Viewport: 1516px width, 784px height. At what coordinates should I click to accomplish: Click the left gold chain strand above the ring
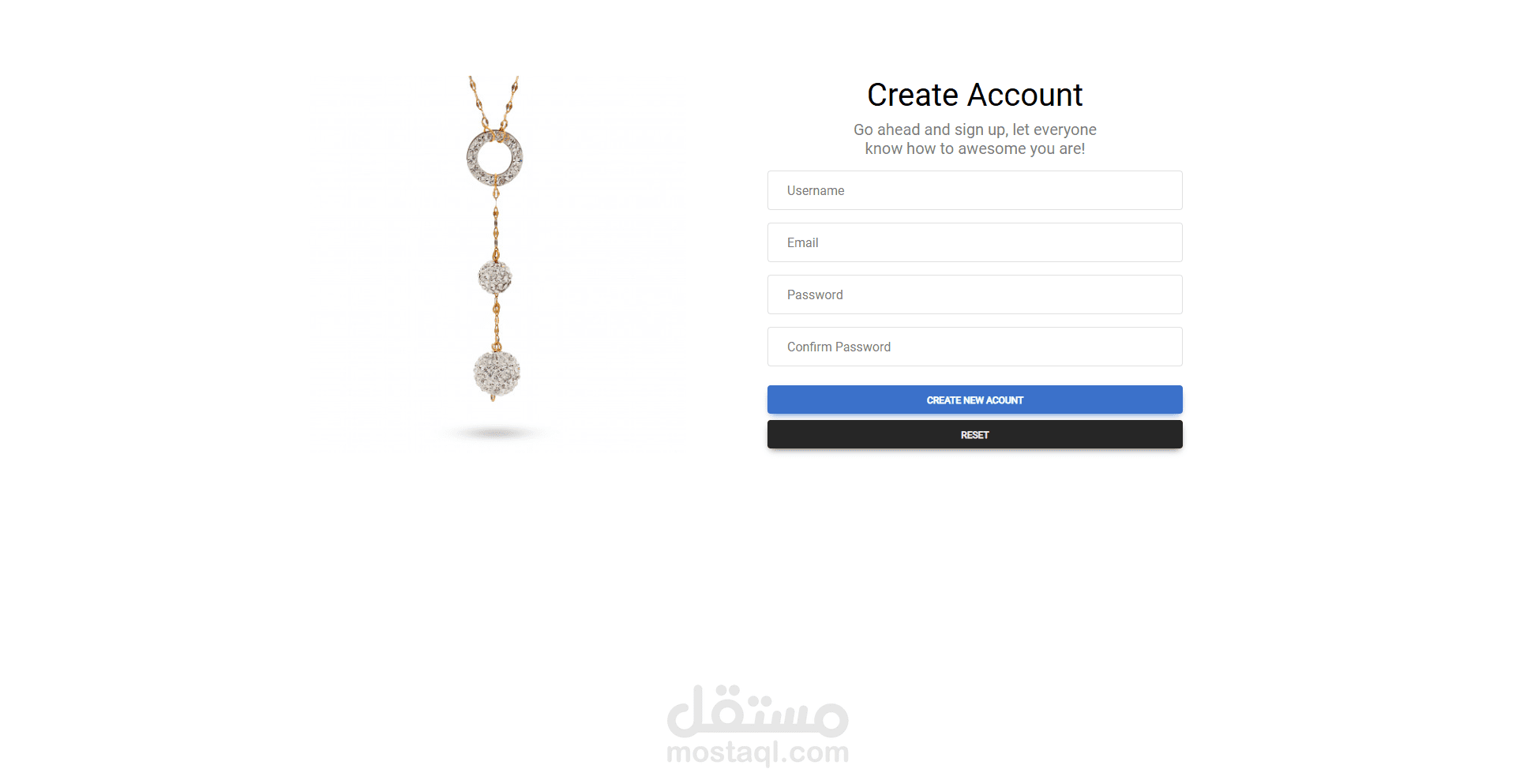(x=478, y=103)
